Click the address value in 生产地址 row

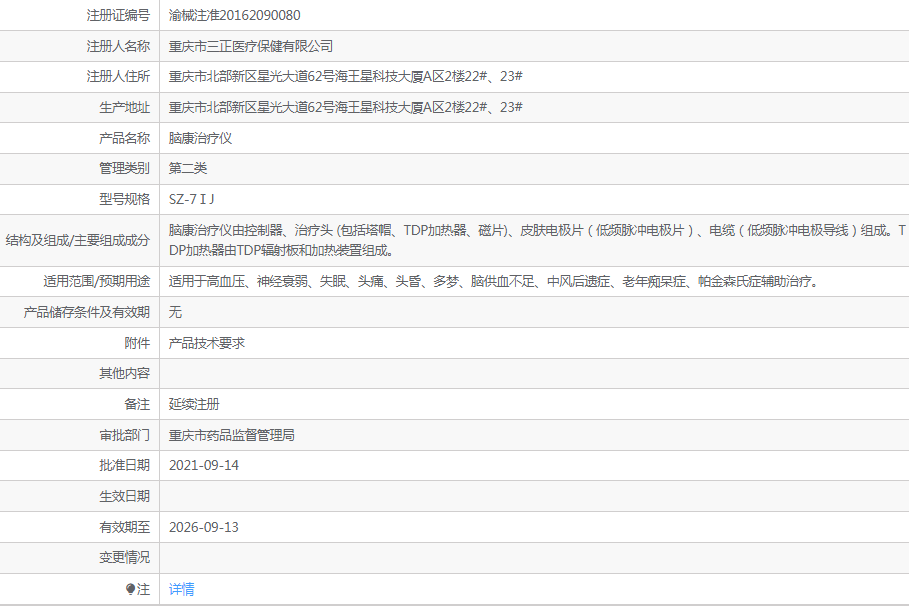[346, 107]
